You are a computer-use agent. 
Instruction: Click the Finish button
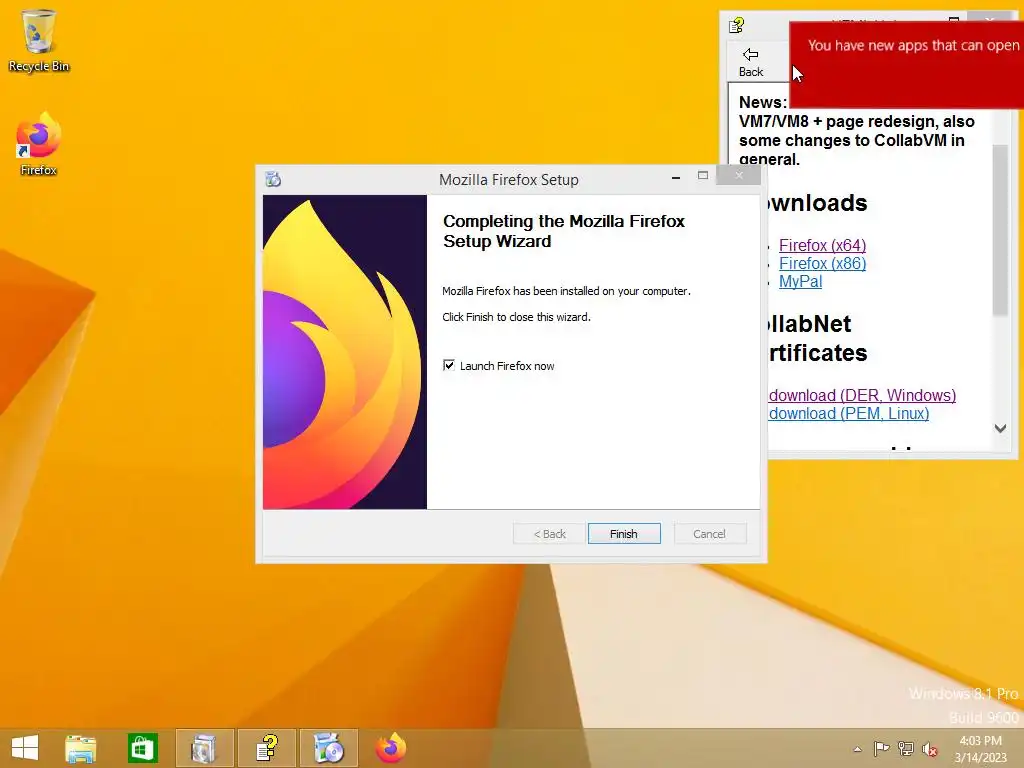tap(624, 534)
